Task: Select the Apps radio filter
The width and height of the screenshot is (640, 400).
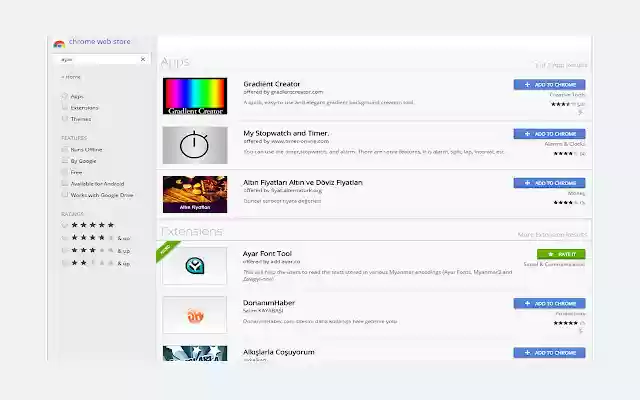Action: pos(64,96)
